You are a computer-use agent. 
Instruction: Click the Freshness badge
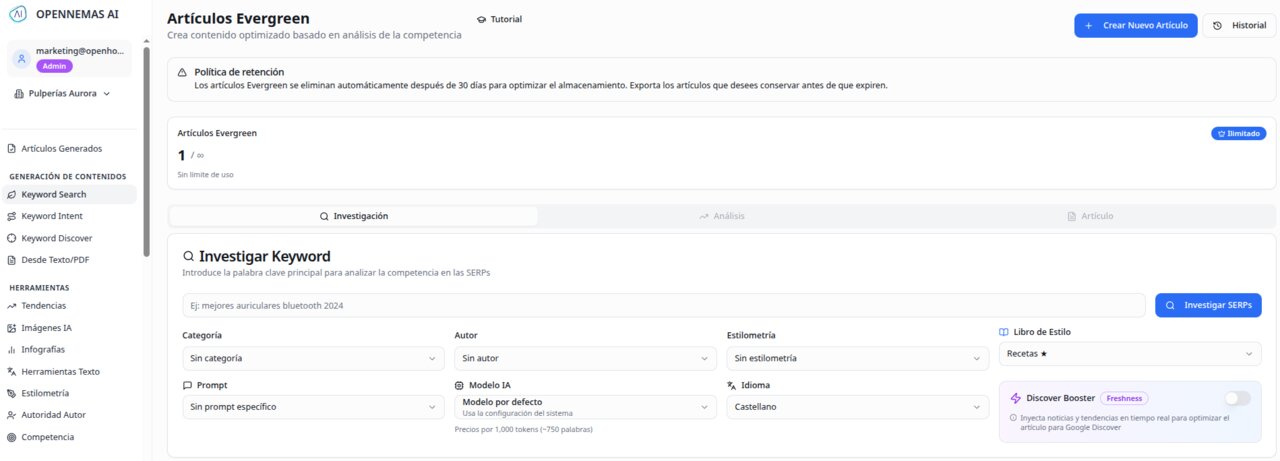tap(1124, 398)
